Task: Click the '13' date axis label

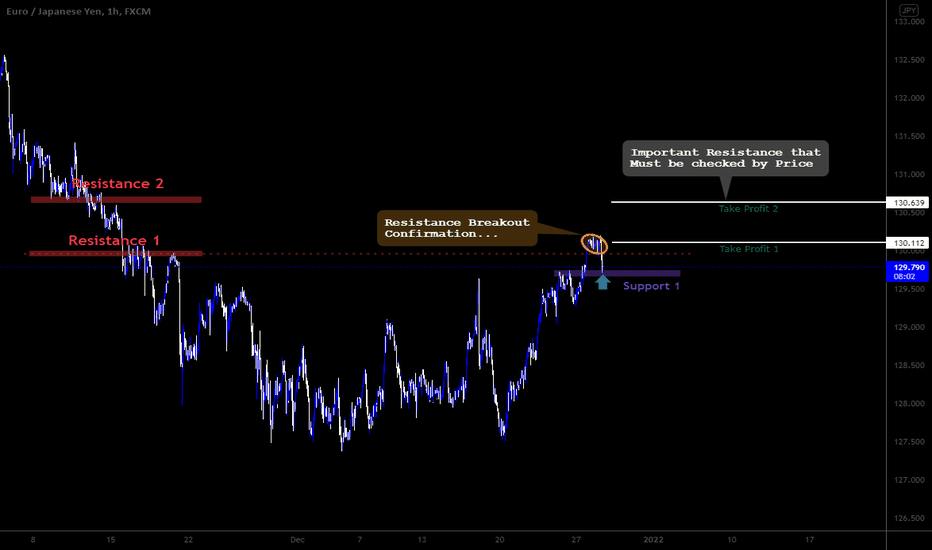Action: pos(421,540)
